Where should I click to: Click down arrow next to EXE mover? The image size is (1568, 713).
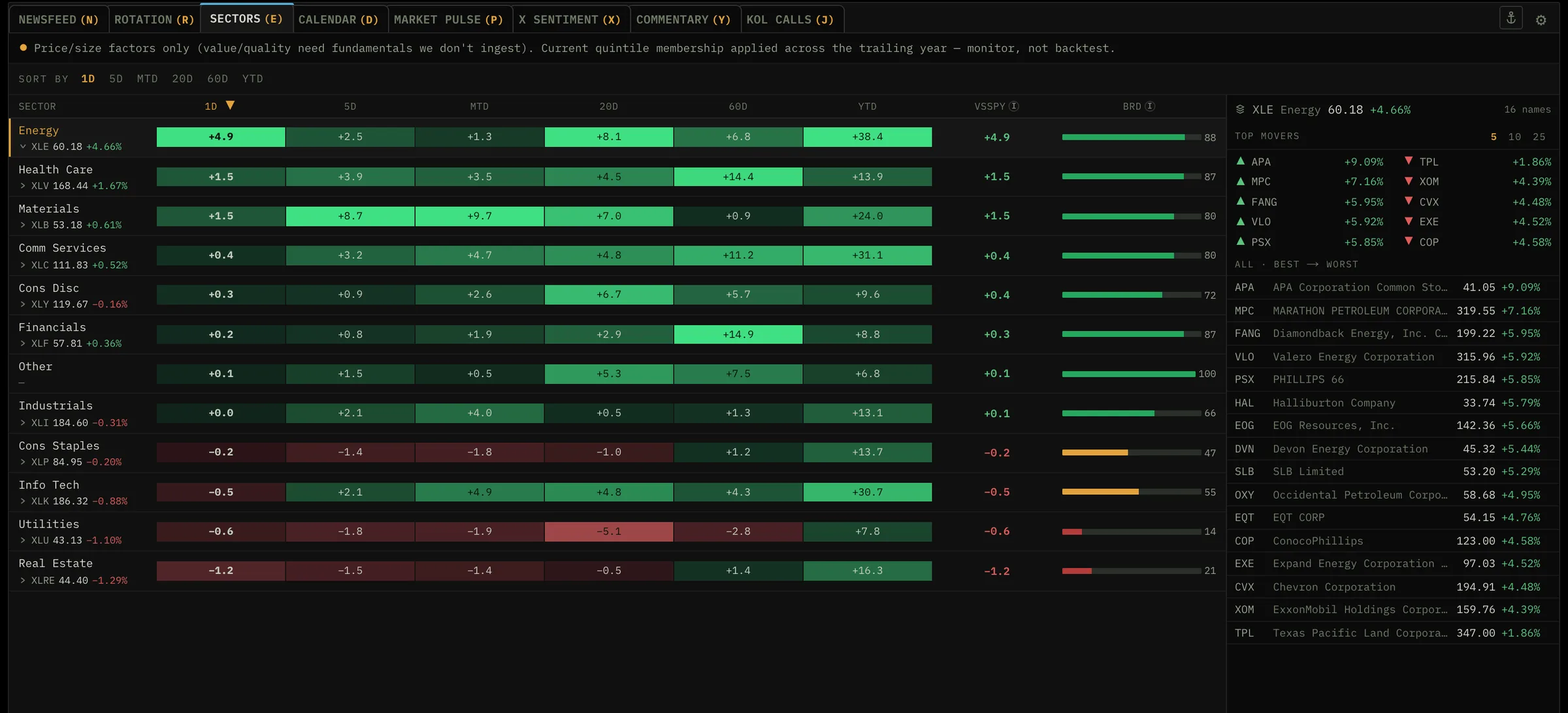click(1409, 221)
